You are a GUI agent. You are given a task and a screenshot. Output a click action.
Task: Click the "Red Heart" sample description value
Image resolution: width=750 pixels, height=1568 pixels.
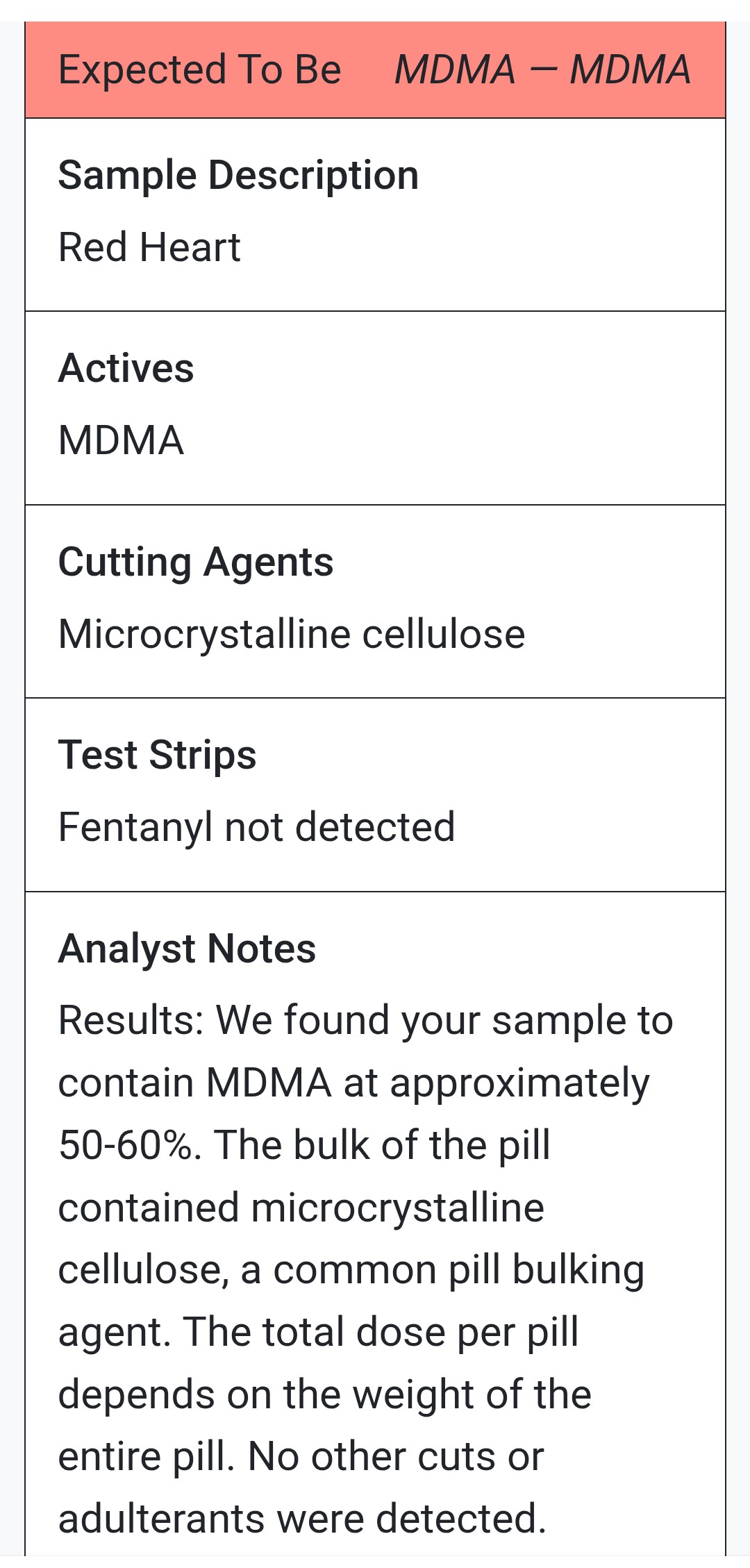149,247
